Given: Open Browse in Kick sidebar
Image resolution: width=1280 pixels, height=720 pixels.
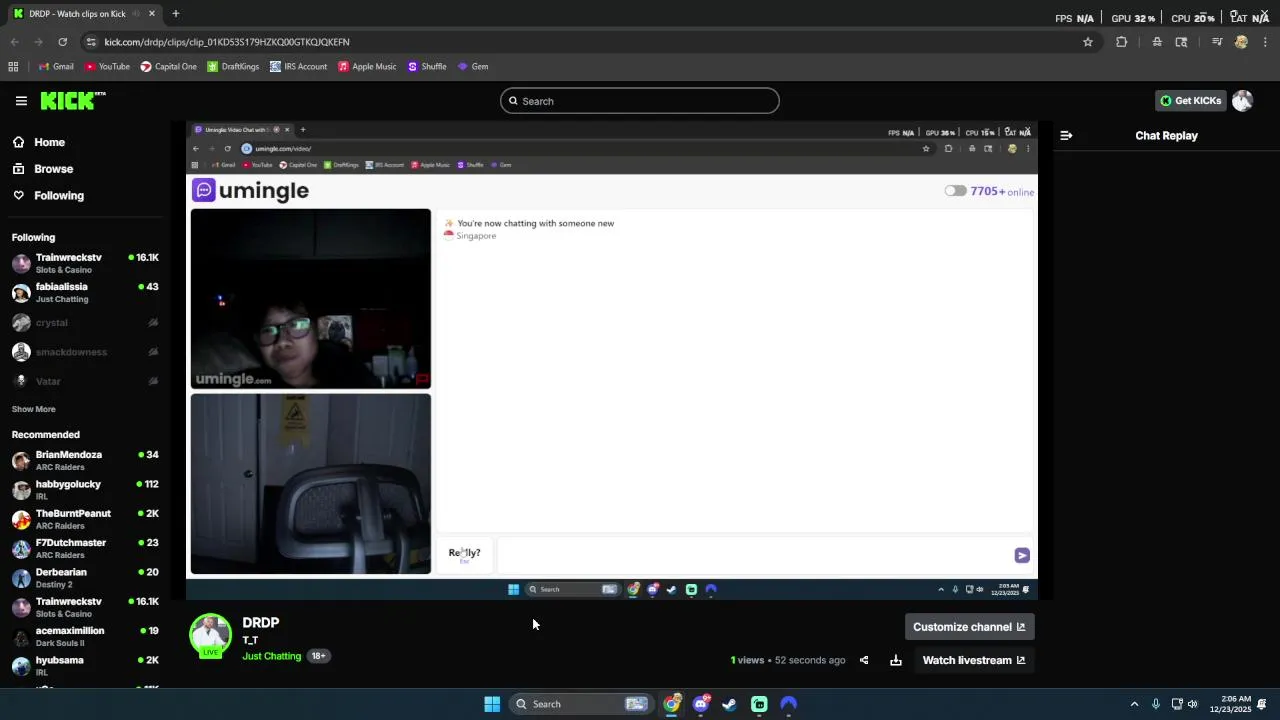Looking at the screenshot, I should tap(53, 169).
